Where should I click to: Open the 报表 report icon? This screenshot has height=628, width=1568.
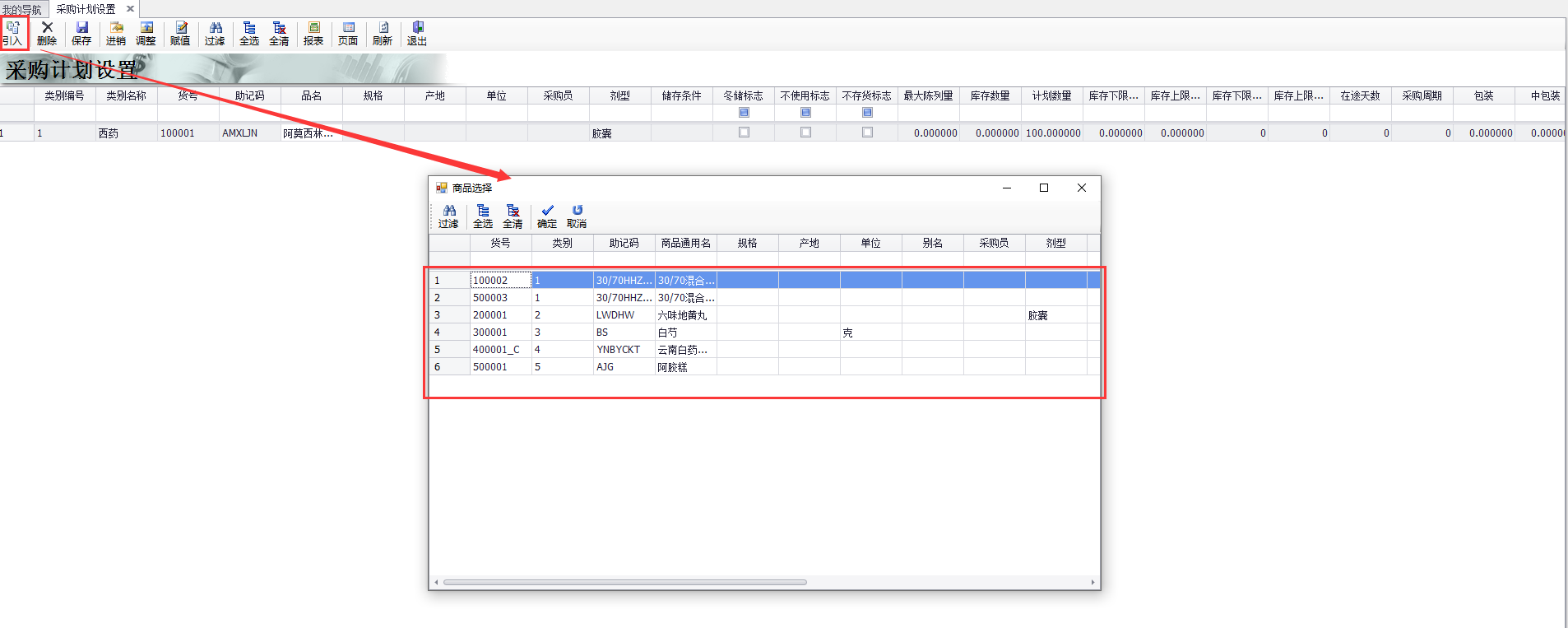pyautogui.click(x=313, y=34)
